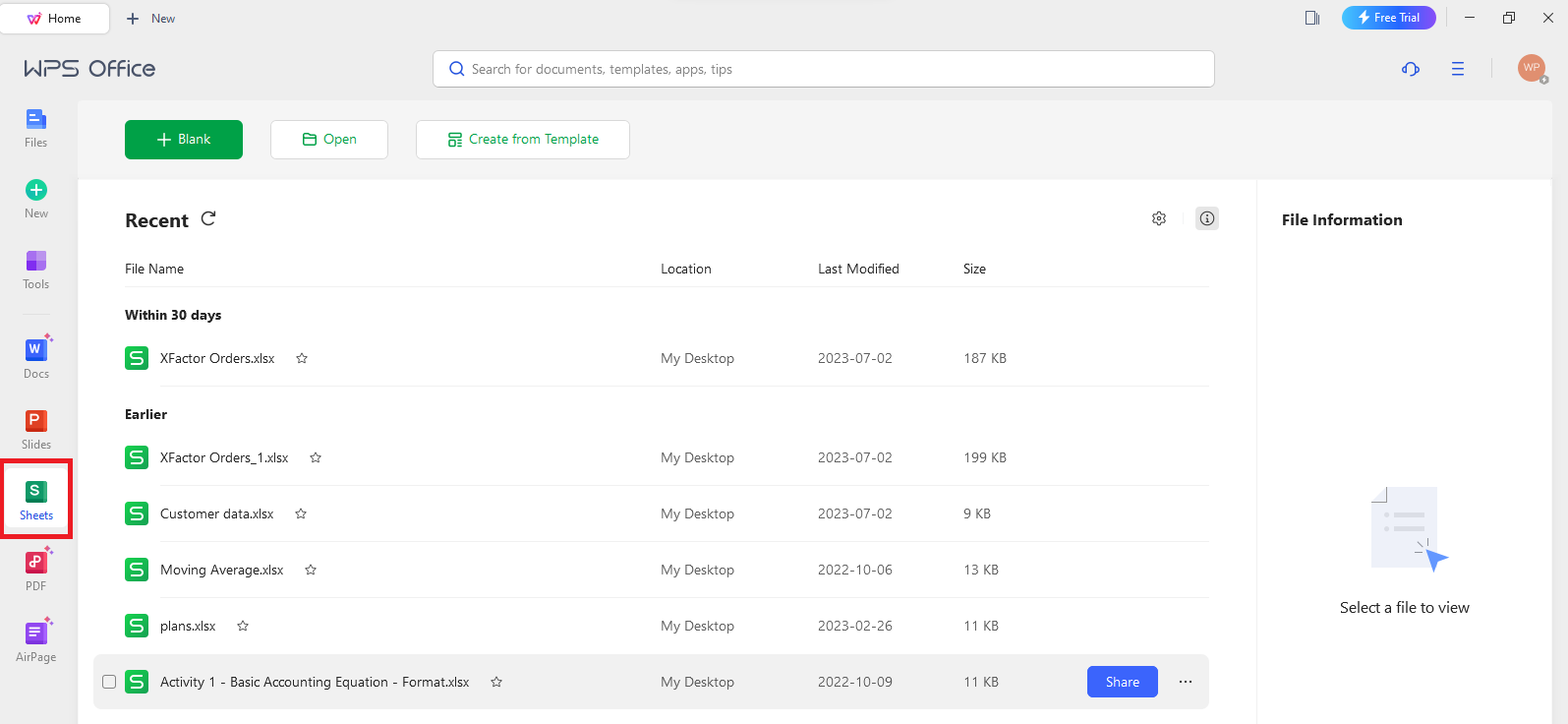Star the Moving Average.xlsx file

coord(311,570)
